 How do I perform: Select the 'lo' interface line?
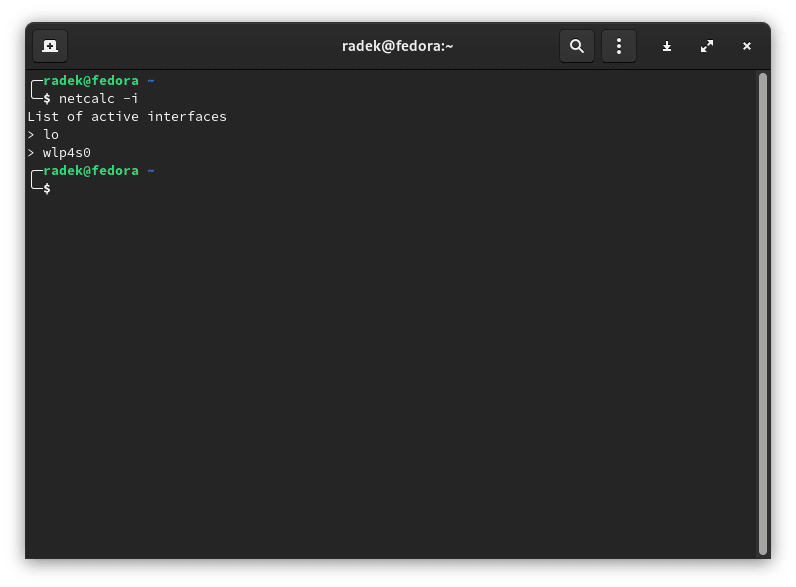[x=43, y=135]
